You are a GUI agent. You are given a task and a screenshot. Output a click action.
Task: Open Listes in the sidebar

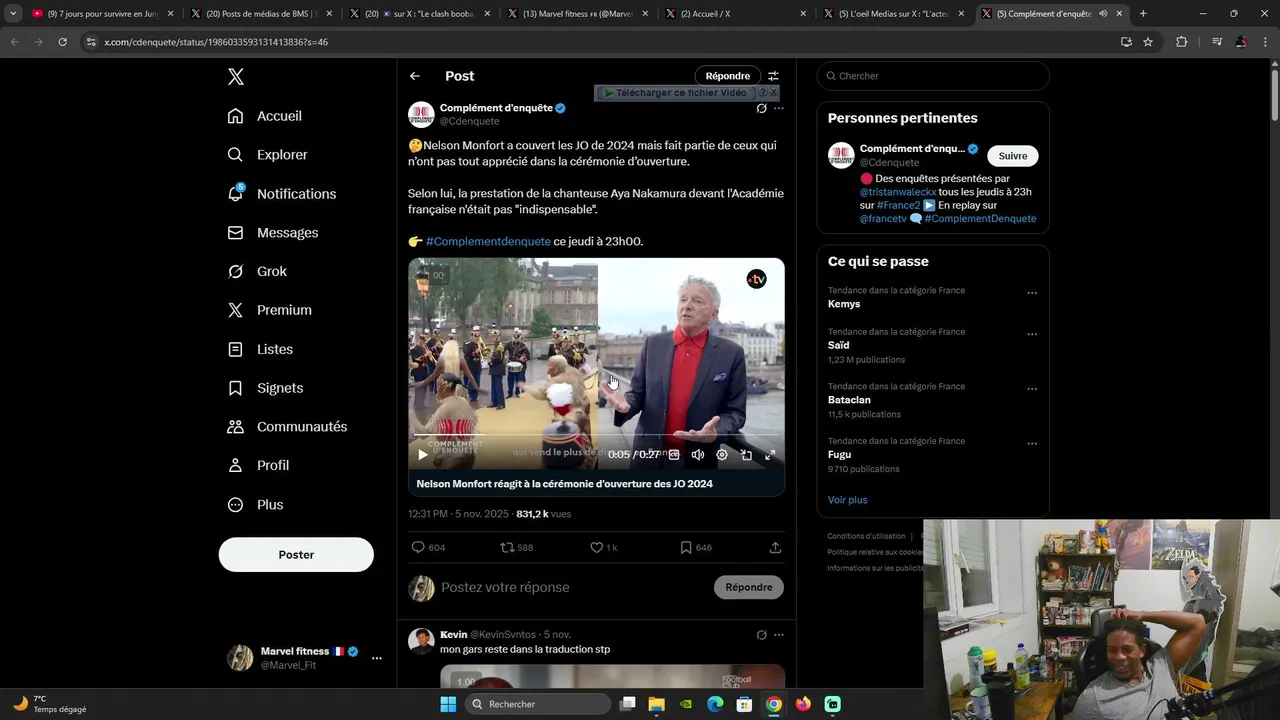(x=260, y=349)
